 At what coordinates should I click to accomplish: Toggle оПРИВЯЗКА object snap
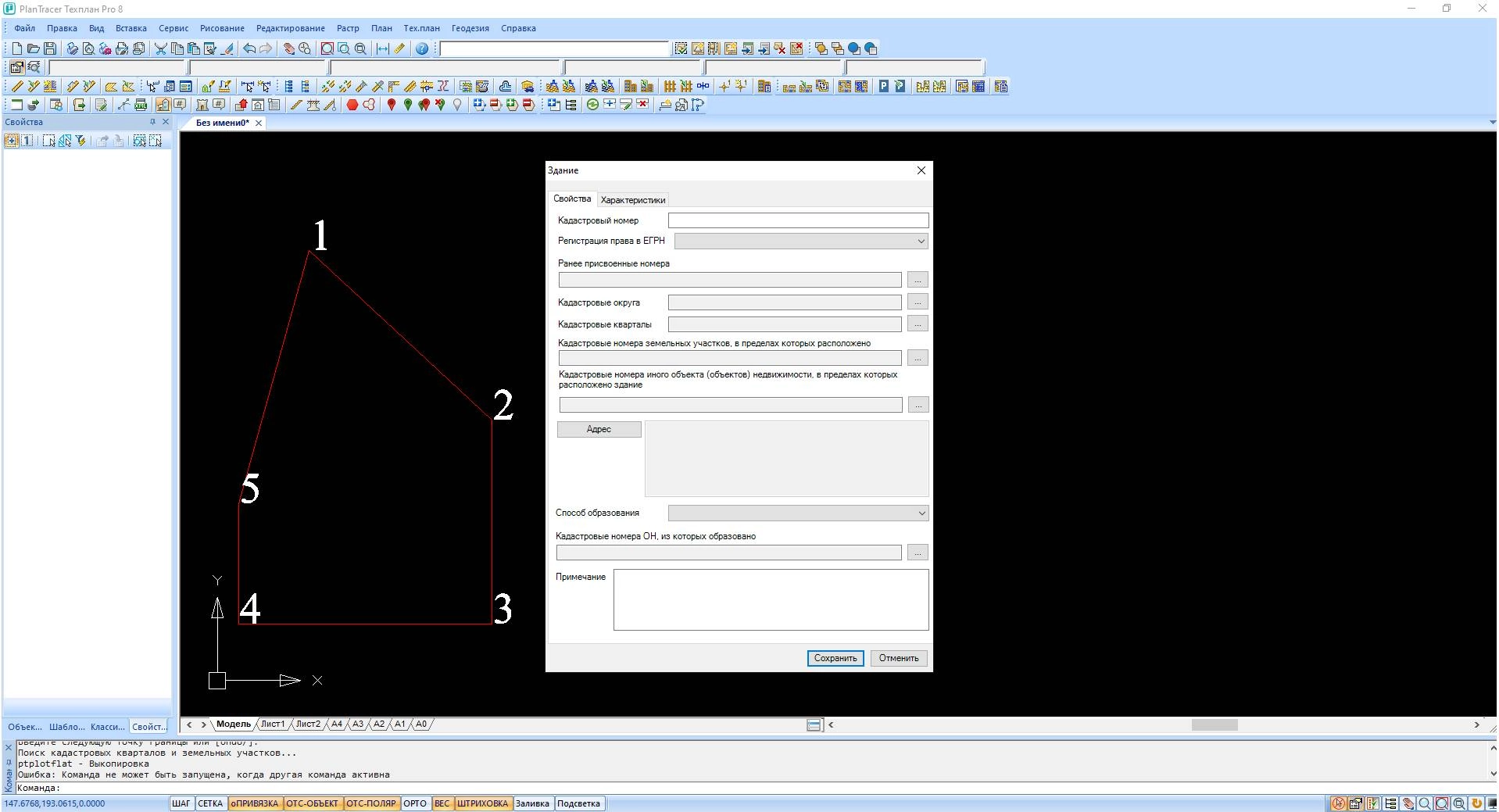coord(255,803)
